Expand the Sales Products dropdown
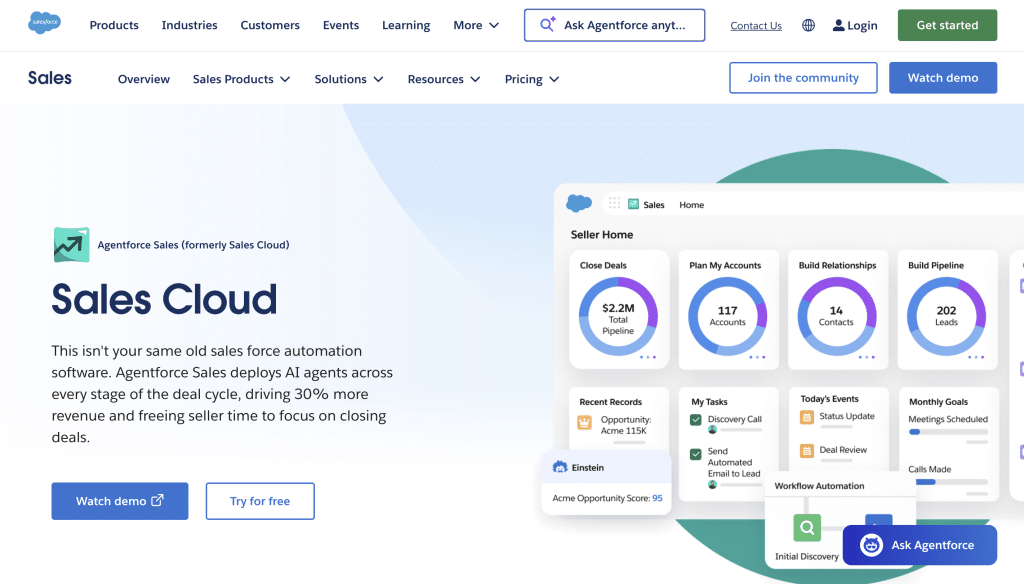 pyautogui.click(x=241, y=79)
